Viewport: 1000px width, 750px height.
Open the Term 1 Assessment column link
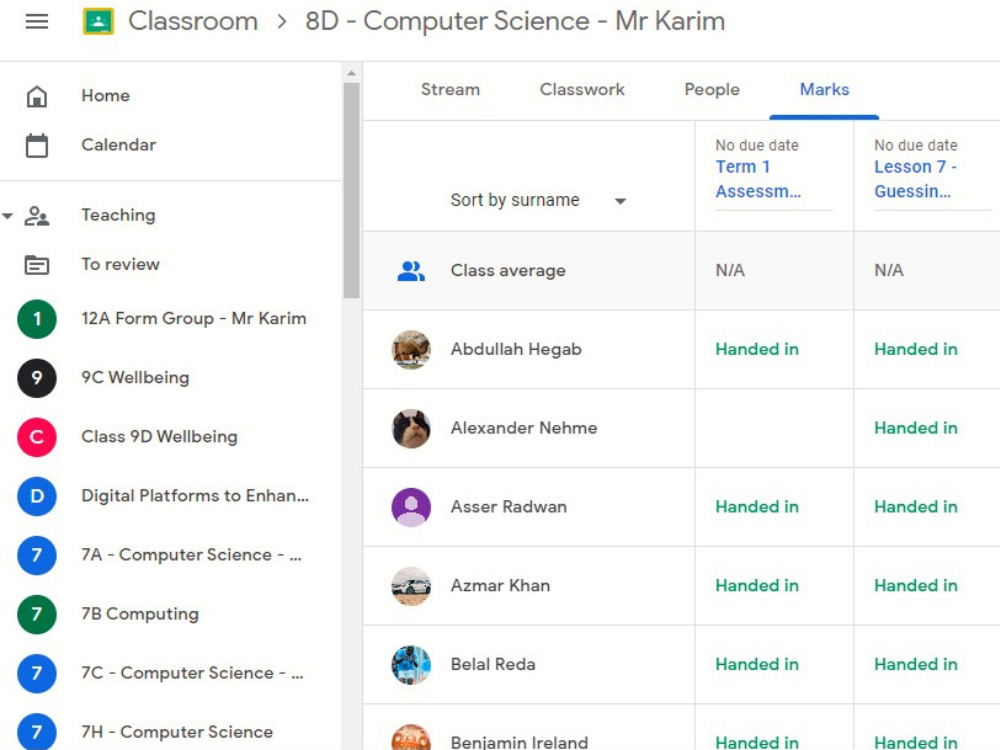(x=758, y=179)
